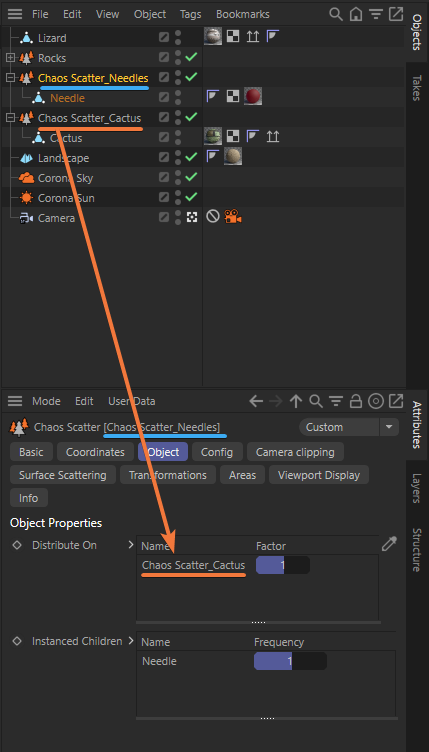Toggle the green checkmark on Corona Sun

191,197
